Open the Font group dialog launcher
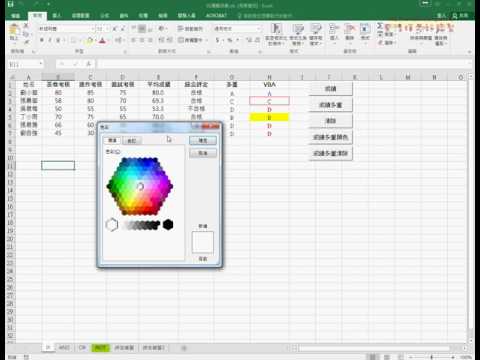480x360 pixels. coord(125,51)
